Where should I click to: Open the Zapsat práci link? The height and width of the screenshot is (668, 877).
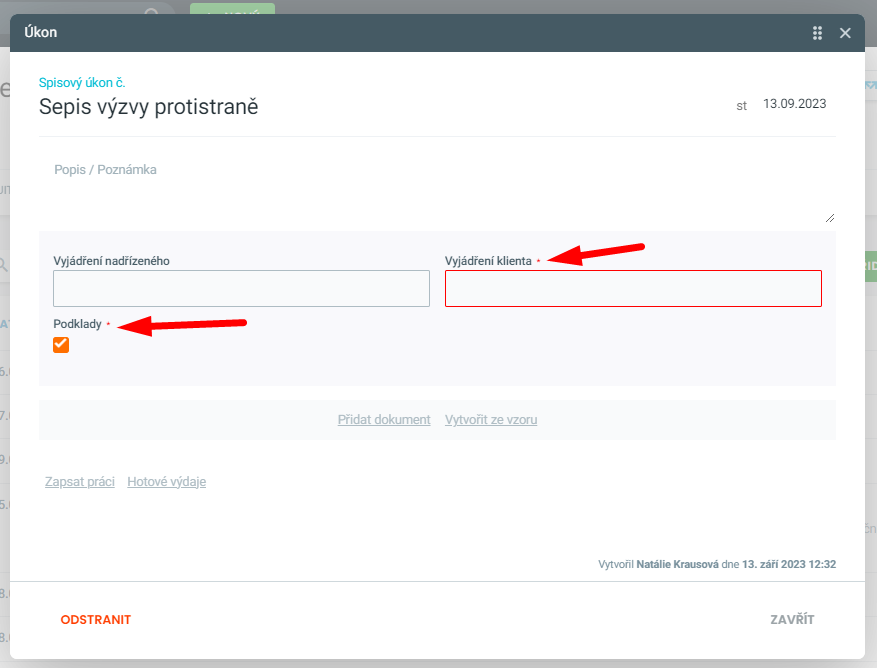point(79,482)
